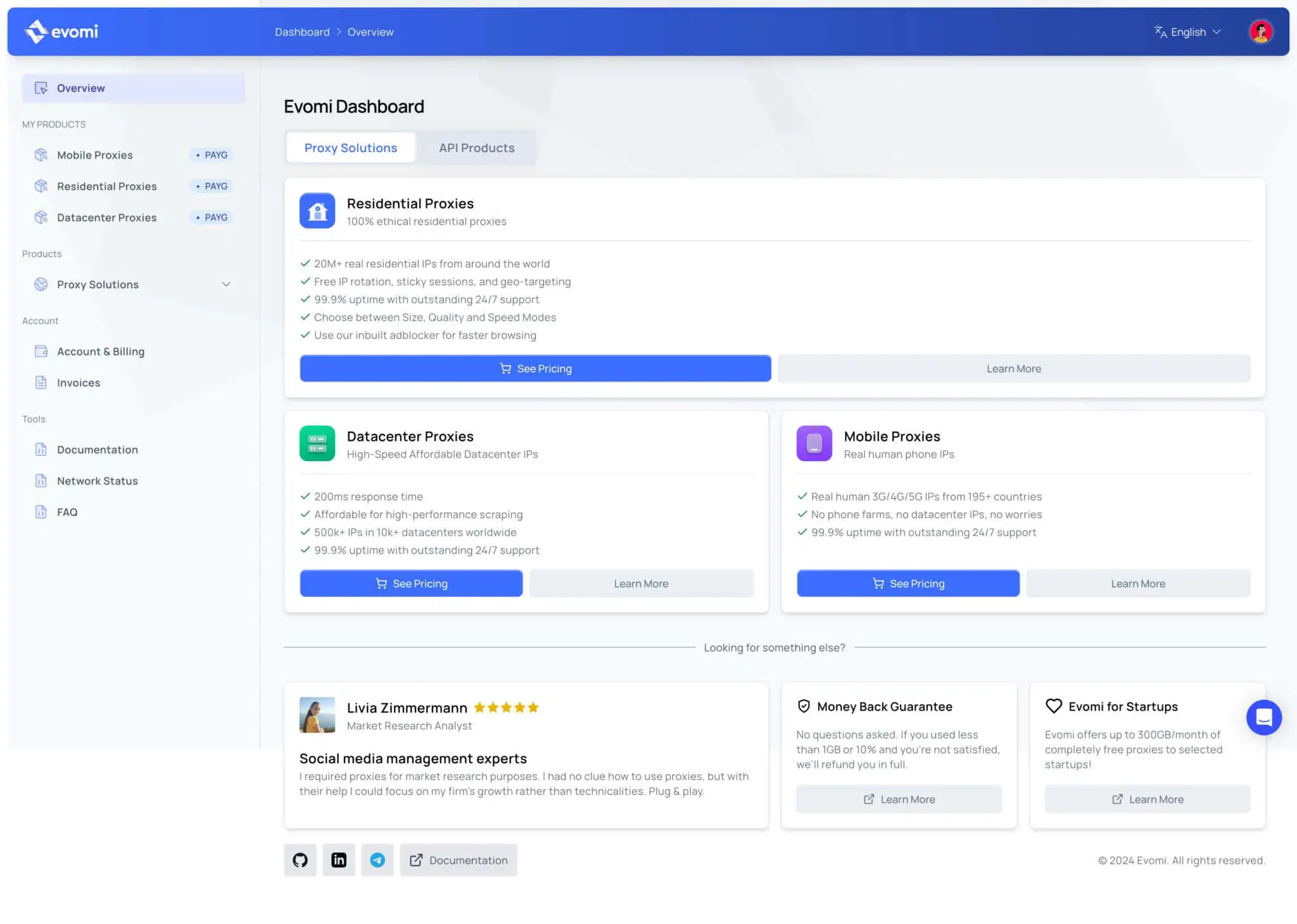See Pricing for Residential Proxies
This screenshot has width=1297, height=924.
[x=535, y=369]
